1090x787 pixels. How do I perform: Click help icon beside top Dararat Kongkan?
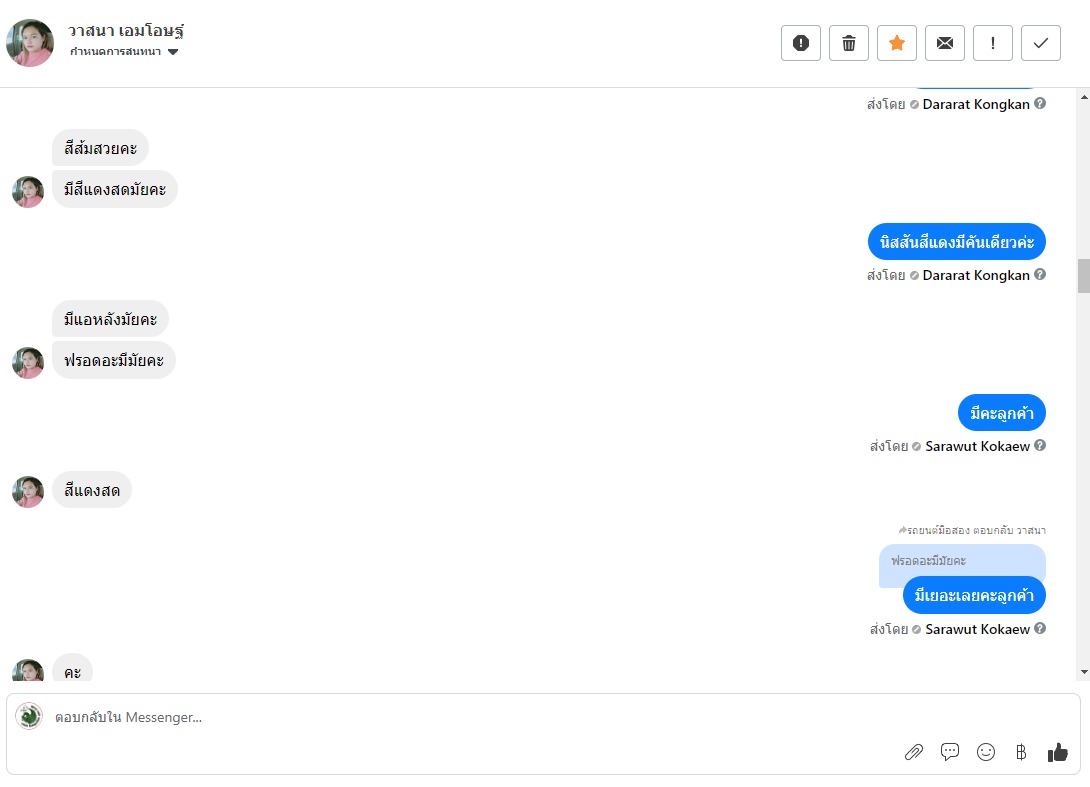1040,103
